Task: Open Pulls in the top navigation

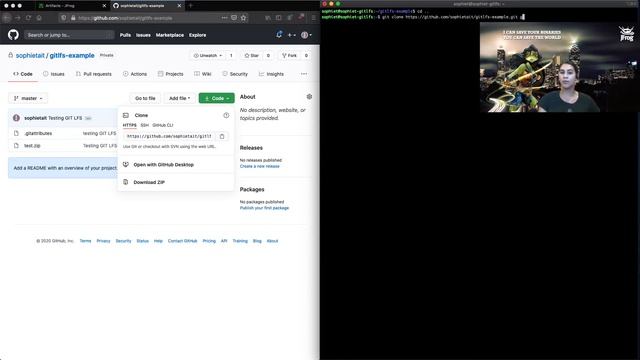Action: [x=125, y=35]
